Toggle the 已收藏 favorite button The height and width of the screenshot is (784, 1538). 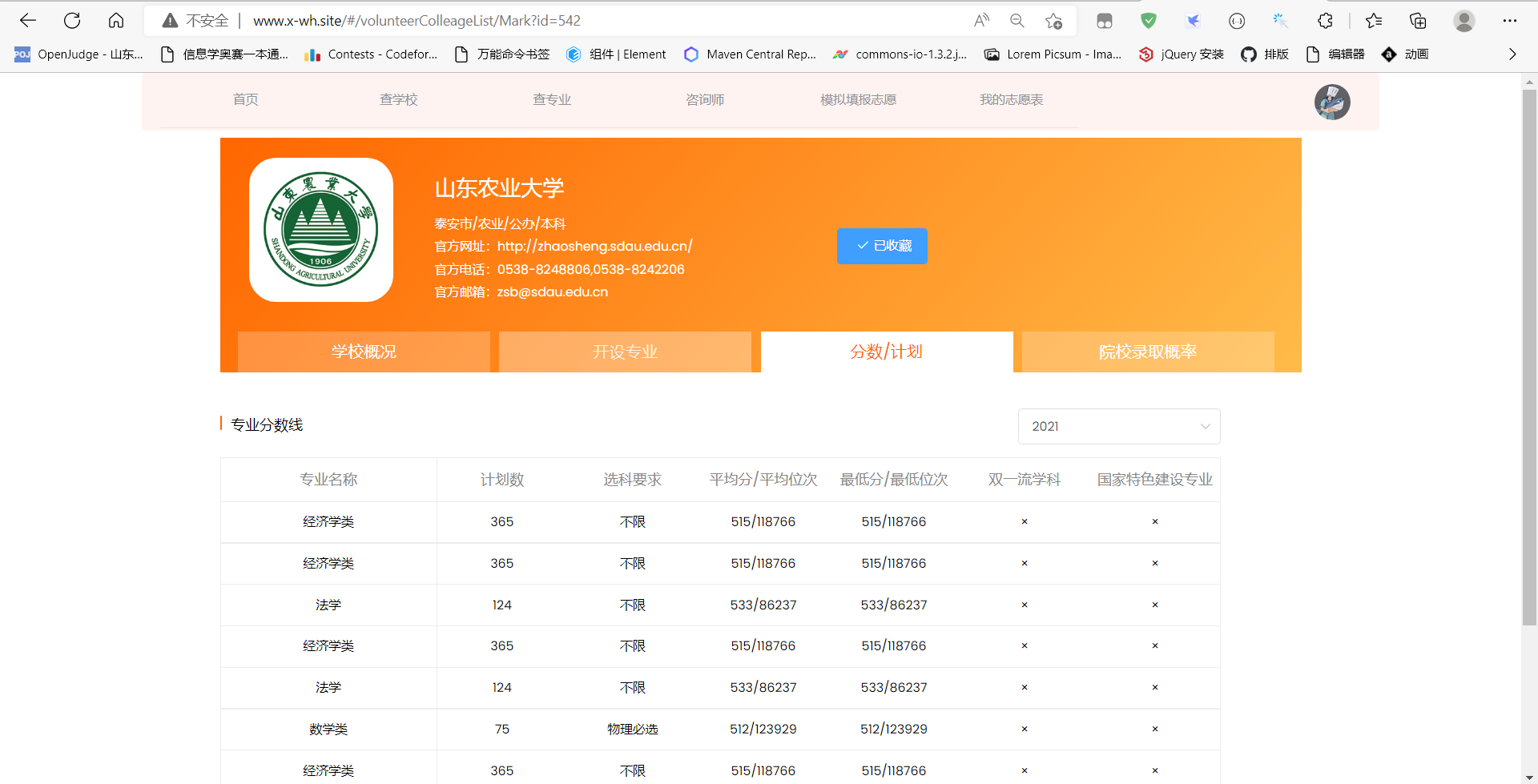882,246
